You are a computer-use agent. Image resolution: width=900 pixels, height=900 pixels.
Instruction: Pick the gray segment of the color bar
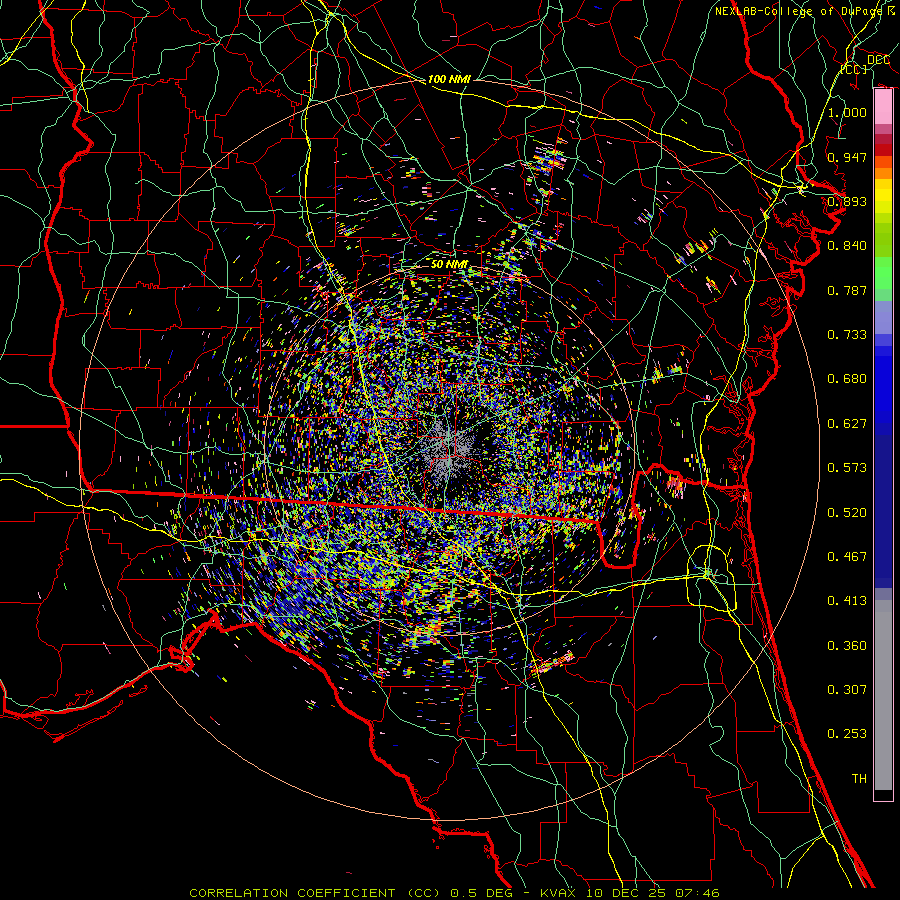point(883,695)
